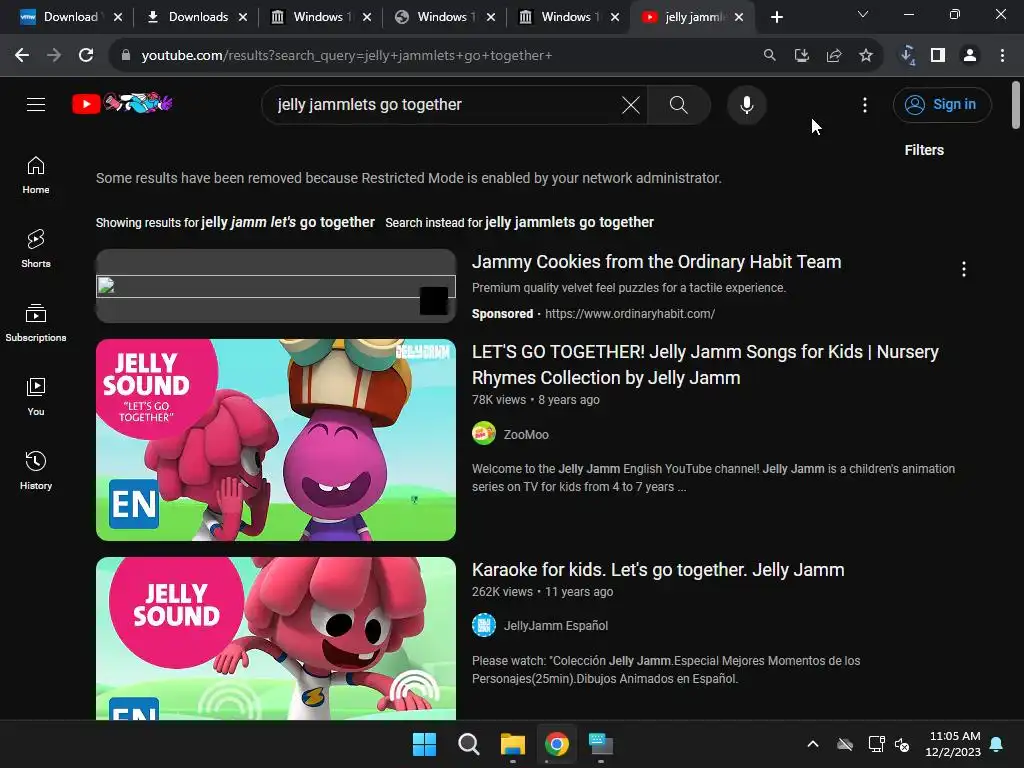Viewport: 1024px width, 768px height.
Task: Open JellyJamm Español channel name
Action: click(556, 626)
